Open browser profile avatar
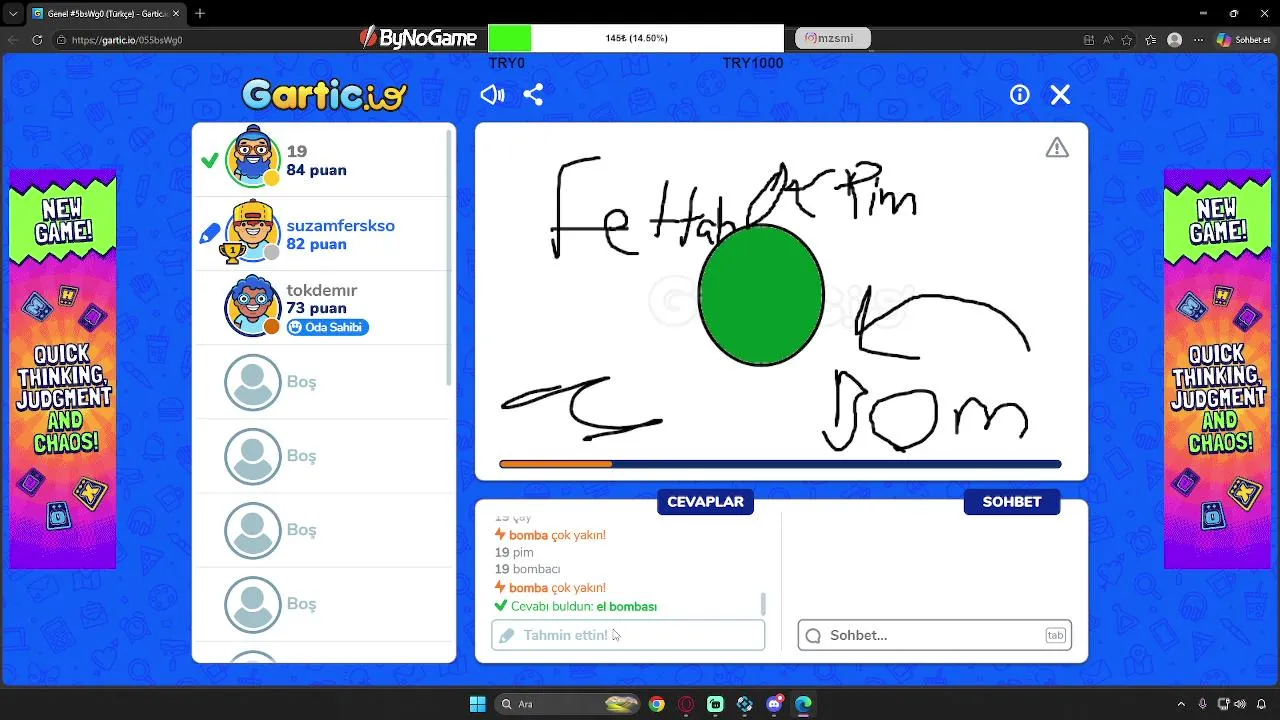 pos(1174,40)
